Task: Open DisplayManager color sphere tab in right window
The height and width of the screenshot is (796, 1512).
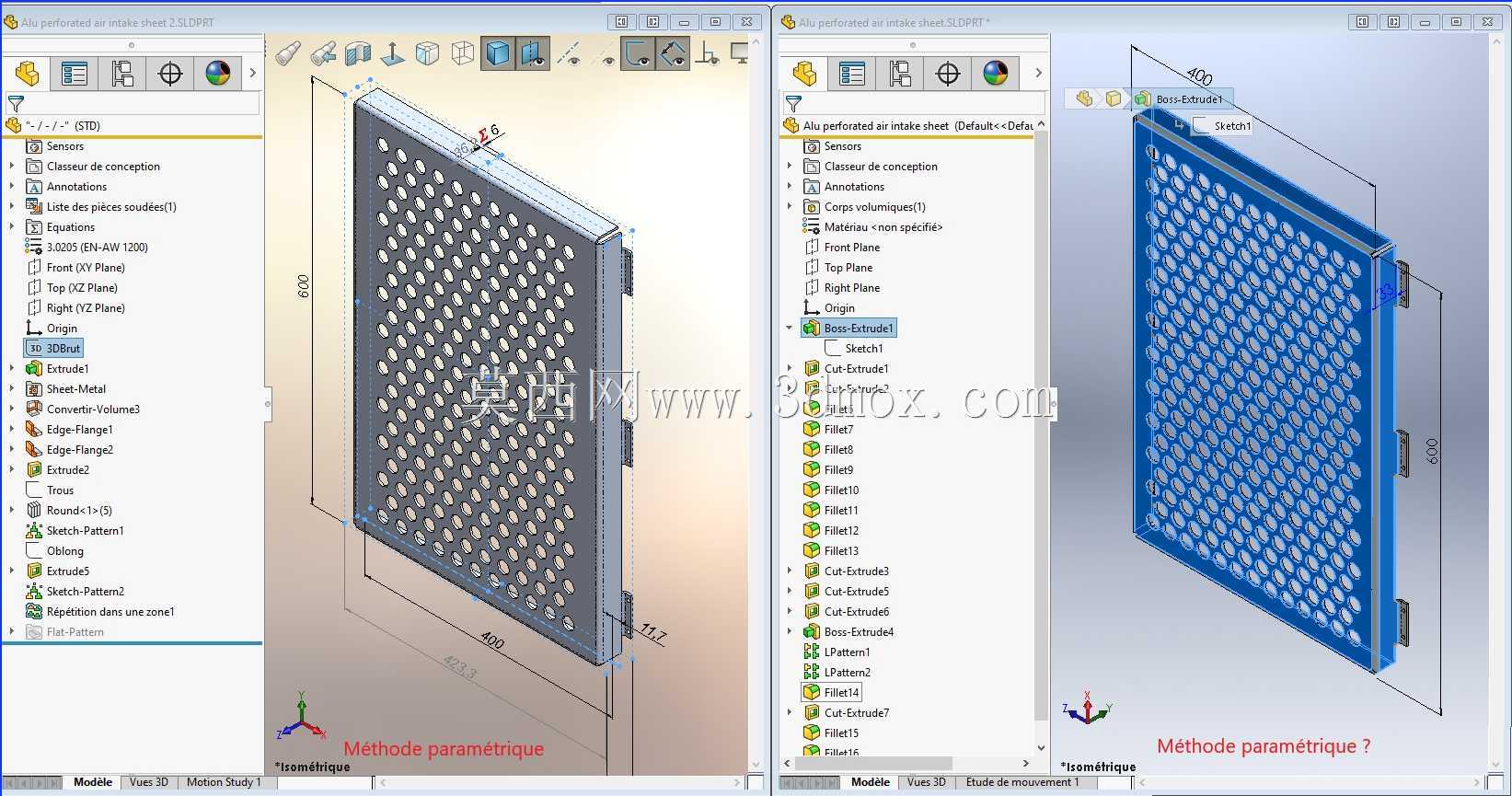Action: [996, 74]
